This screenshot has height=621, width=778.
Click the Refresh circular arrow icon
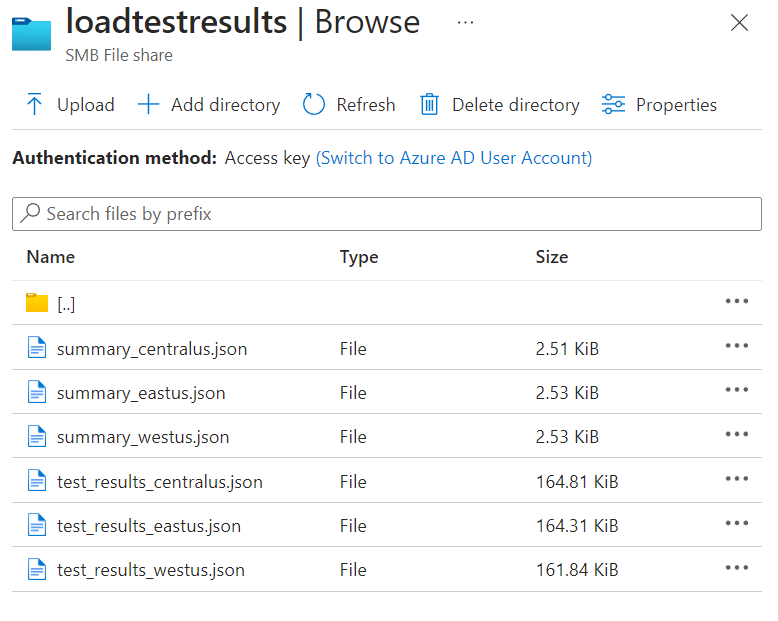314,104
